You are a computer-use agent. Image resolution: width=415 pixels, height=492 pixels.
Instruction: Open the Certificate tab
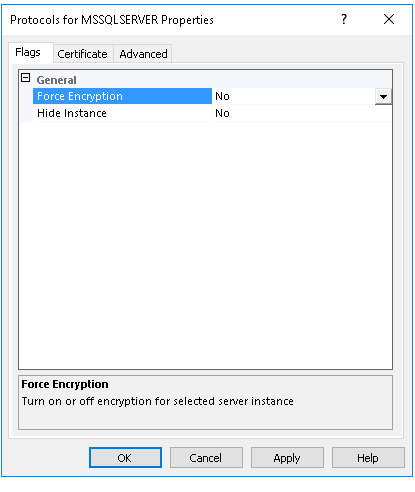coord(83,54)
